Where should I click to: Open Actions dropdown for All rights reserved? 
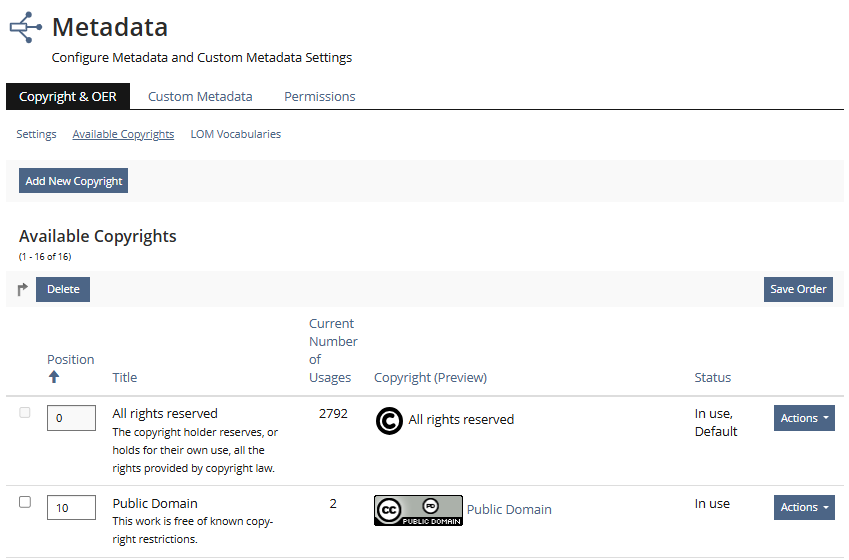(x=804, y=418)
